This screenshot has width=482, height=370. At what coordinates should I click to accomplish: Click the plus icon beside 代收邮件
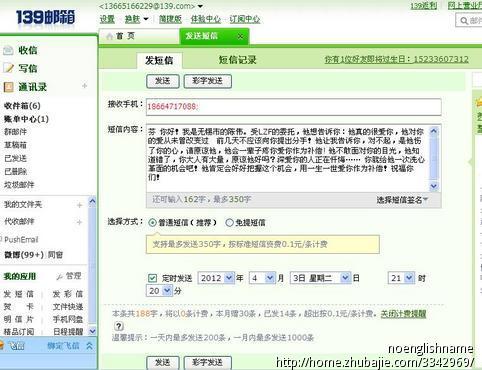click(79, 222)
